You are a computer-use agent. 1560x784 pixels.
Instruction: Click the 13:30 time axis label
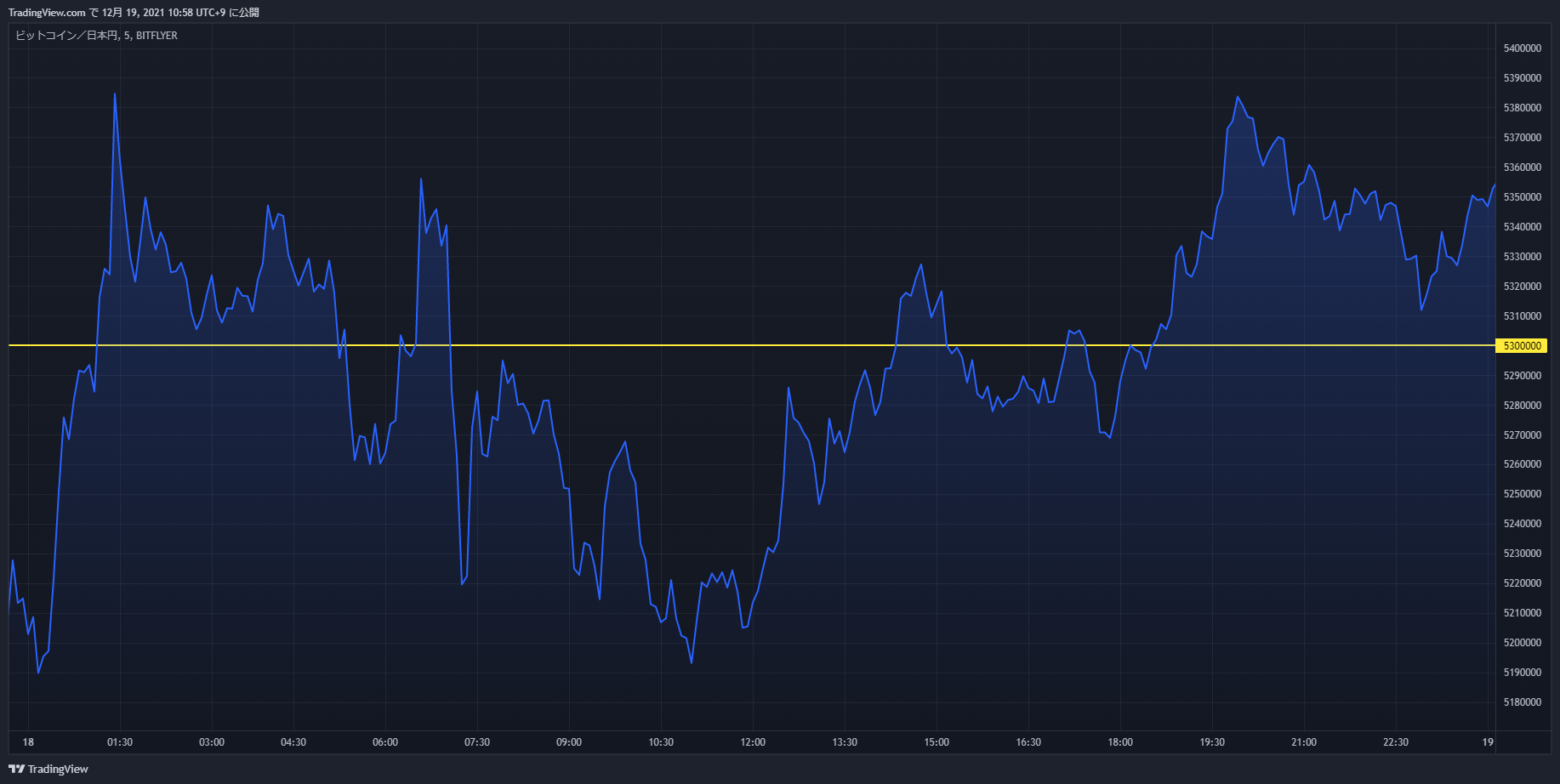tap(845, 742)
